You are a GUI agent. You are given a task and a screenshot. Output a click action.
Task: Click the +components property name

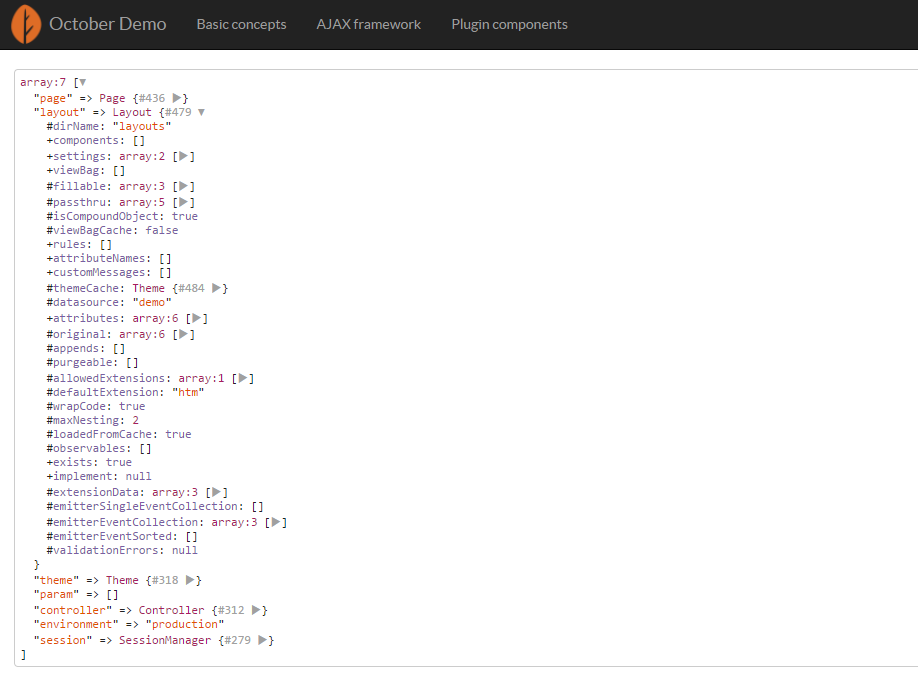(x=85, y=140)
